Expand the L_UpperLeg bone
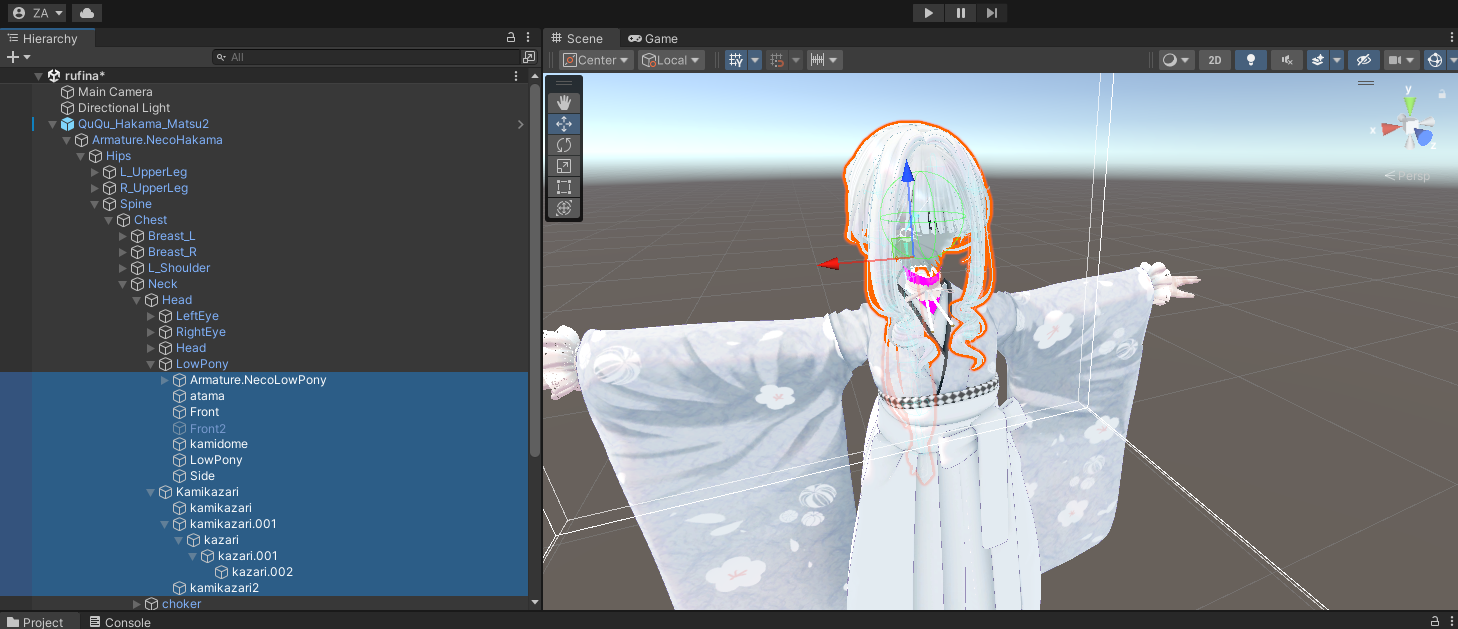 96,172
